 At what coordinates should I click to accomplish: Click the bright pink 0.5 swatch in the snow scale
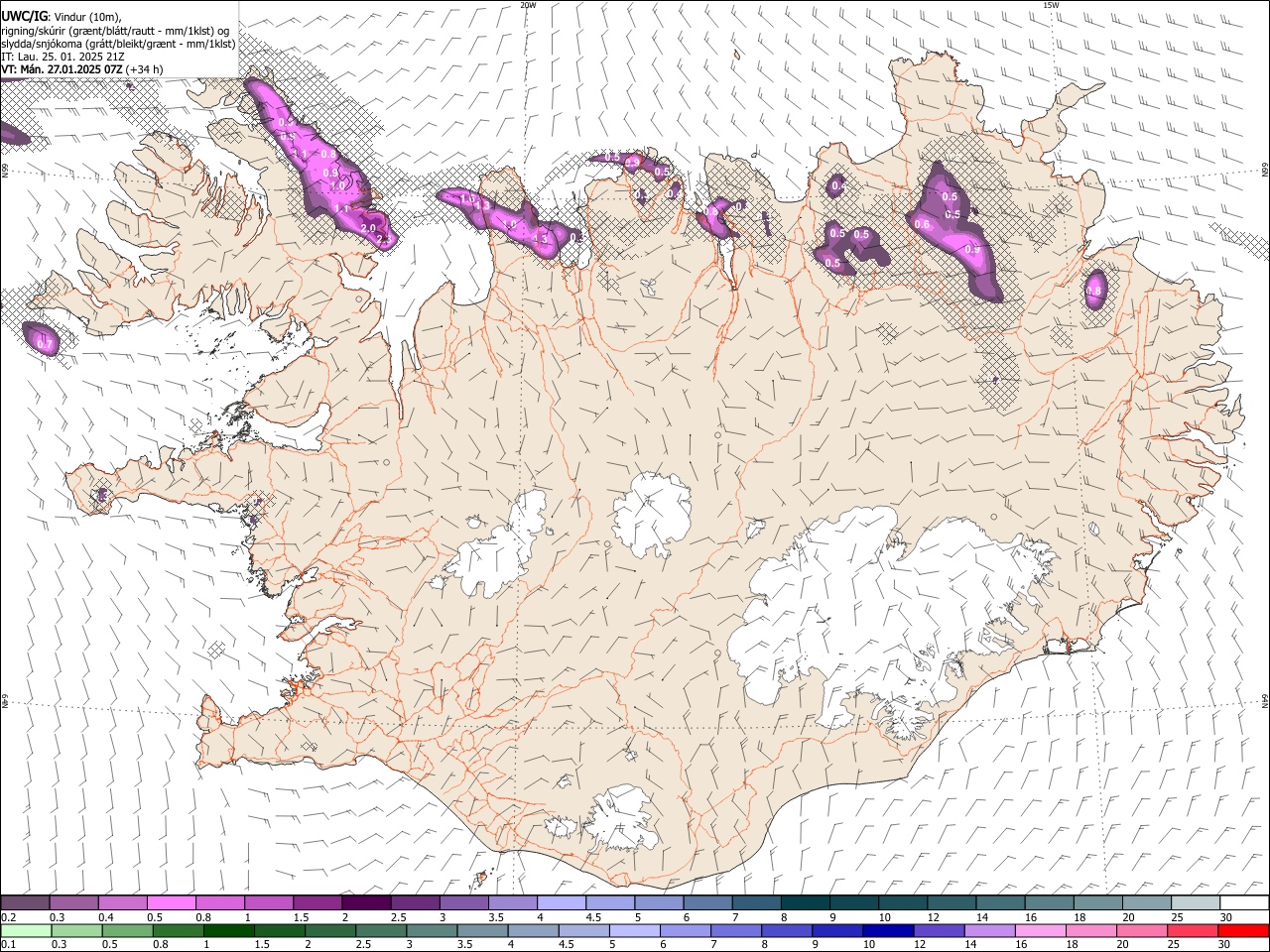click(x=171, y=902)
